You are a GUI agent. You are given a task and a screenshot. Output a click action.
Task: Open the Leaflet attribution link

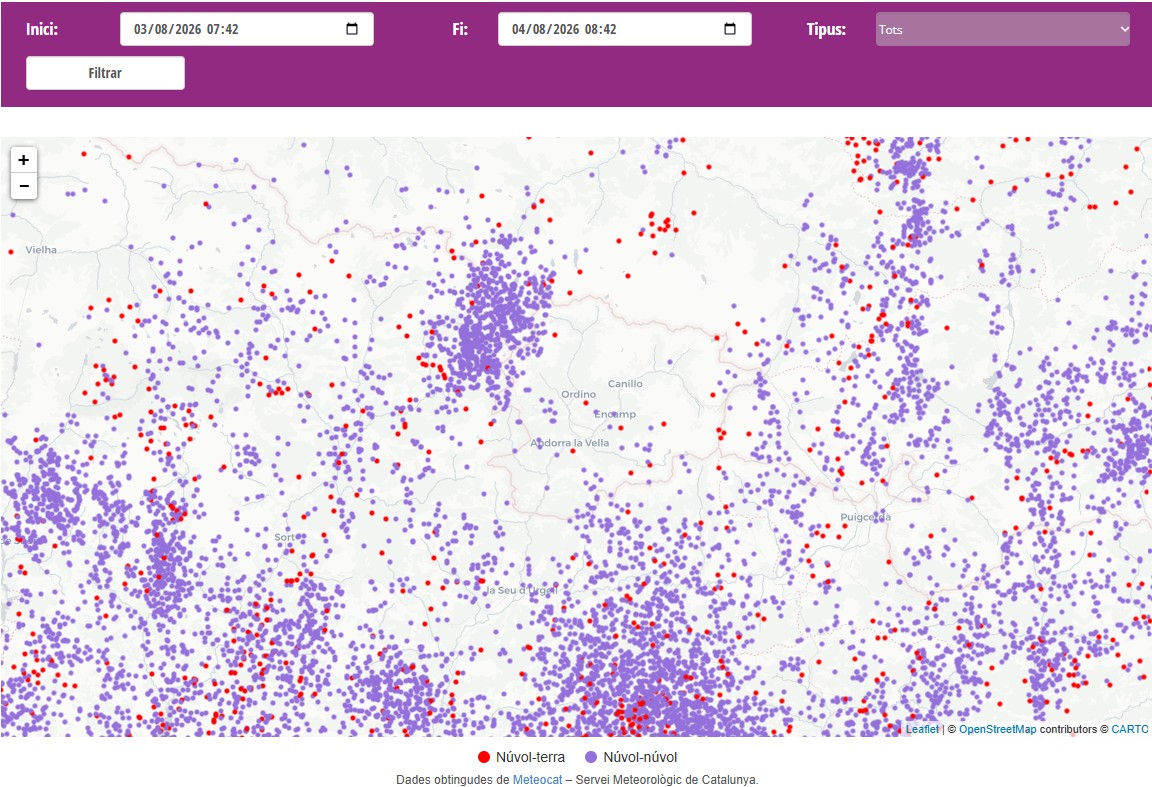(922, 729)
